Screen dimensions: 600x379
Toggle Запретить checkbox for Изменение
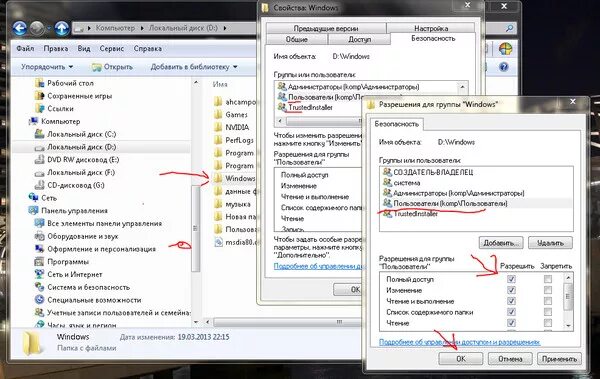point(548,290)
